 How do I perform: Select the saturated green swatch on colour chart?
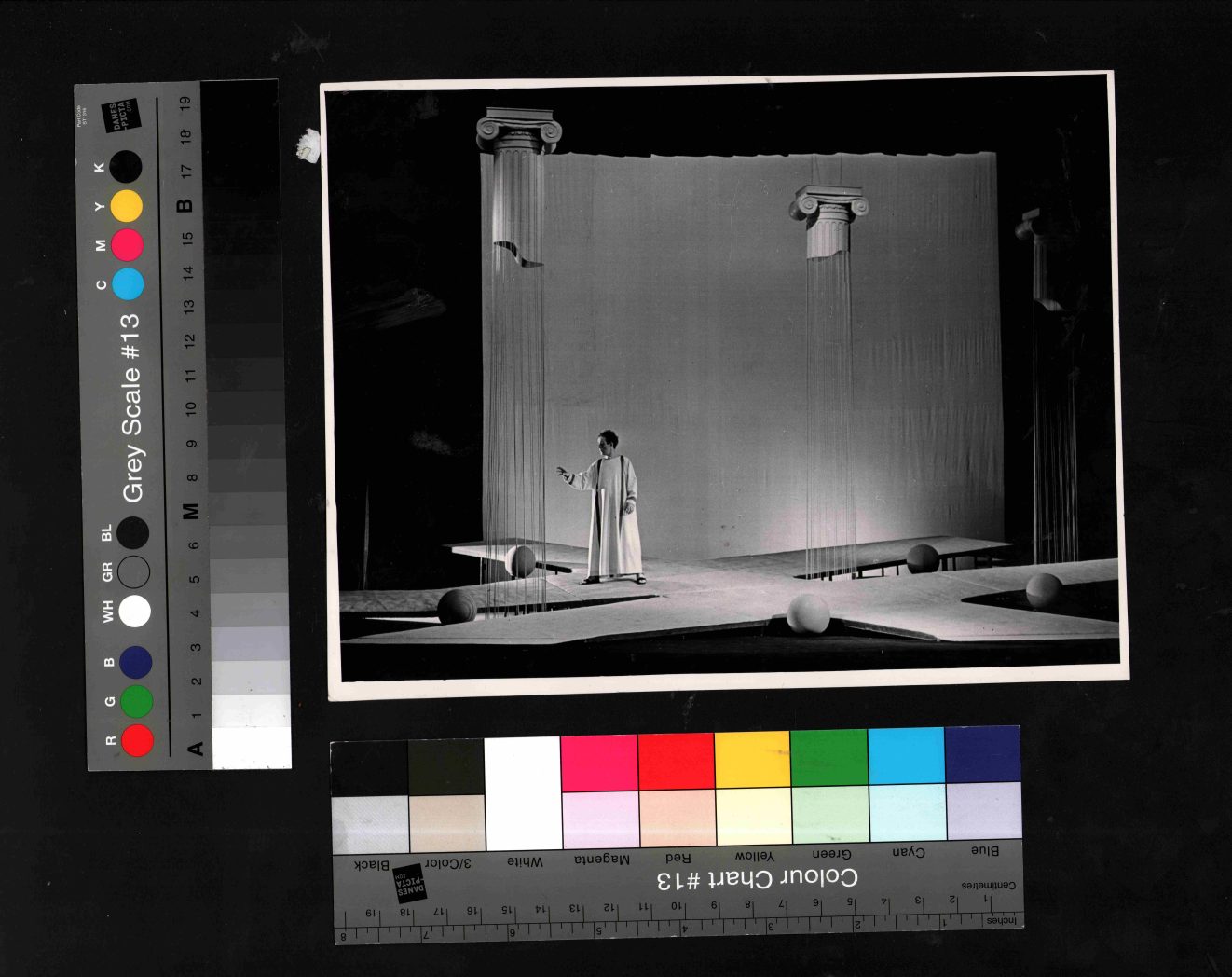point(828,758)
